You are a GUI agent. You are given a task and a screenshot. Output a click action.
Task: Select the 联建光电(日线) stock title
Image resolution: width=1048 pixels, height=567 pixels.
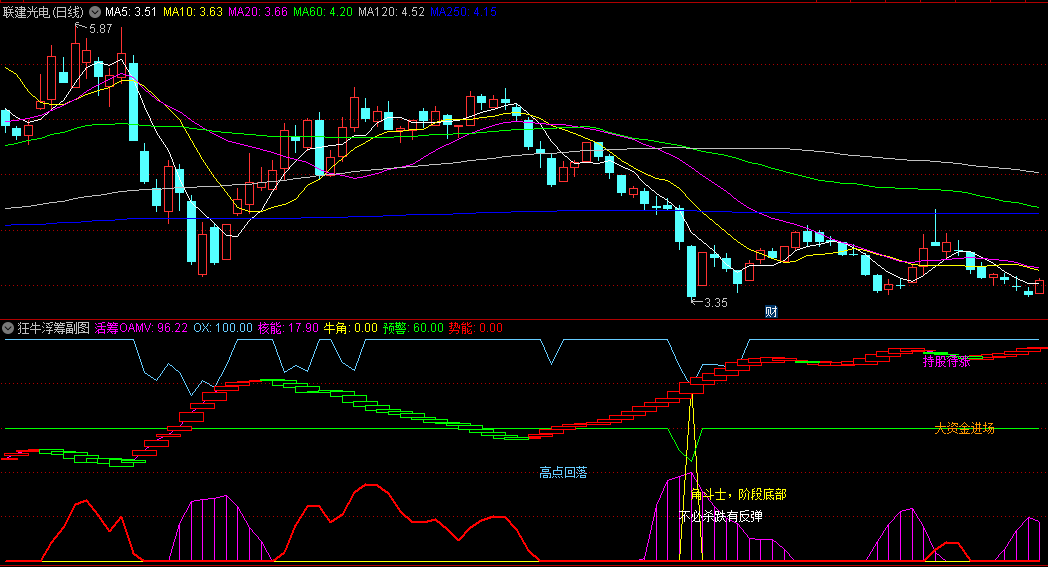click(x=43, y=11)
